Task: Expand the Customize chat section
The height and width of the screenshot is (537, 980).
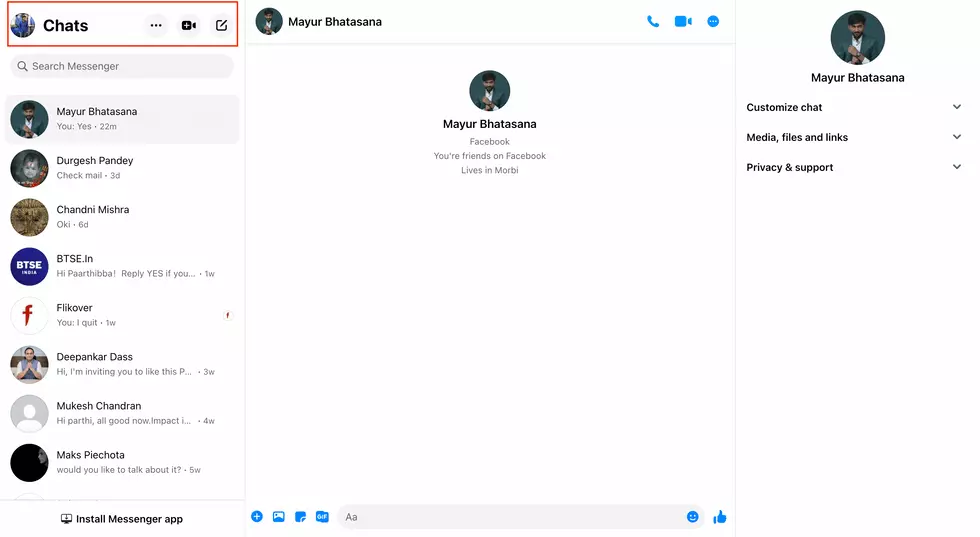Action: tap(855, 107)
